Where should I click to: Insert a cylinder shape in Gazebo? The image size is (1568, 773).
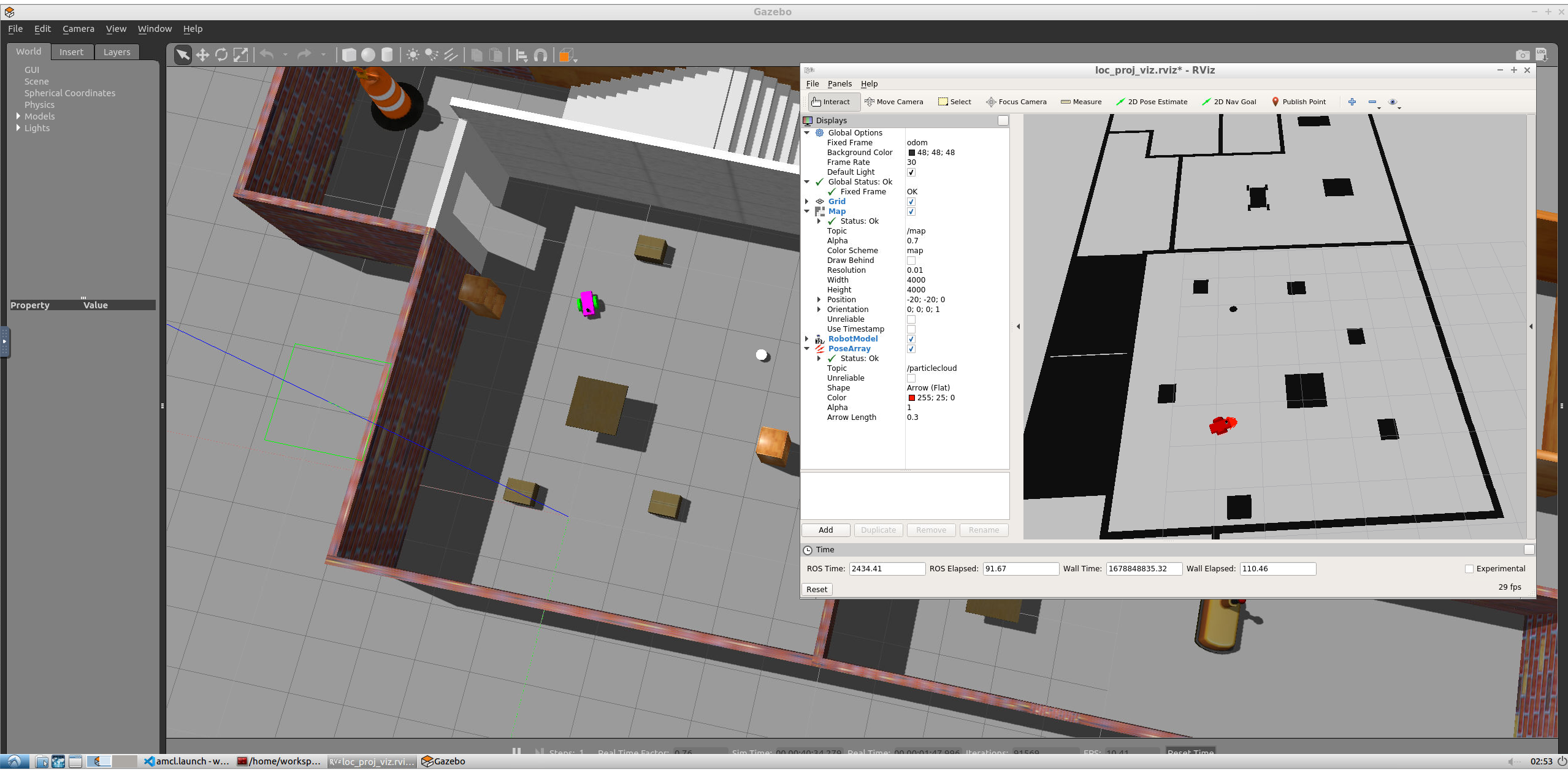(x=387, y=55)
